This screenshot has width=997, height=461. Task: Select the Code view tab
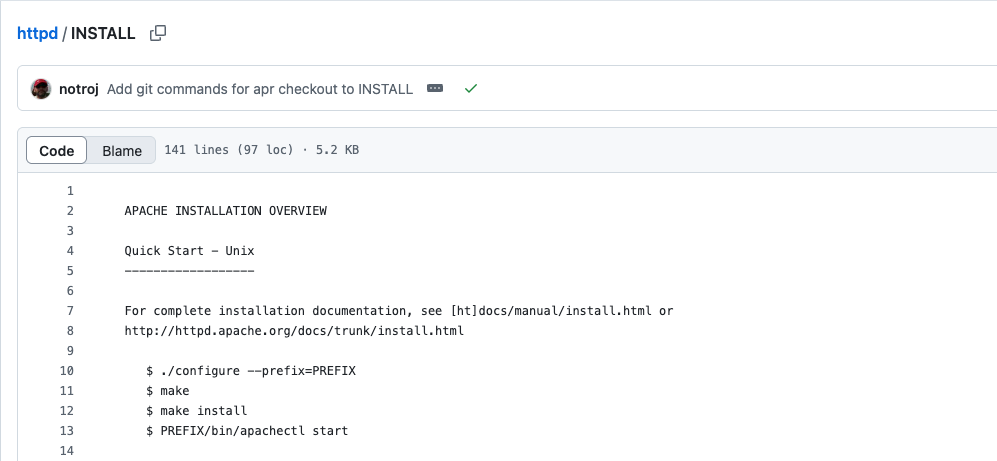click(57, 151)
